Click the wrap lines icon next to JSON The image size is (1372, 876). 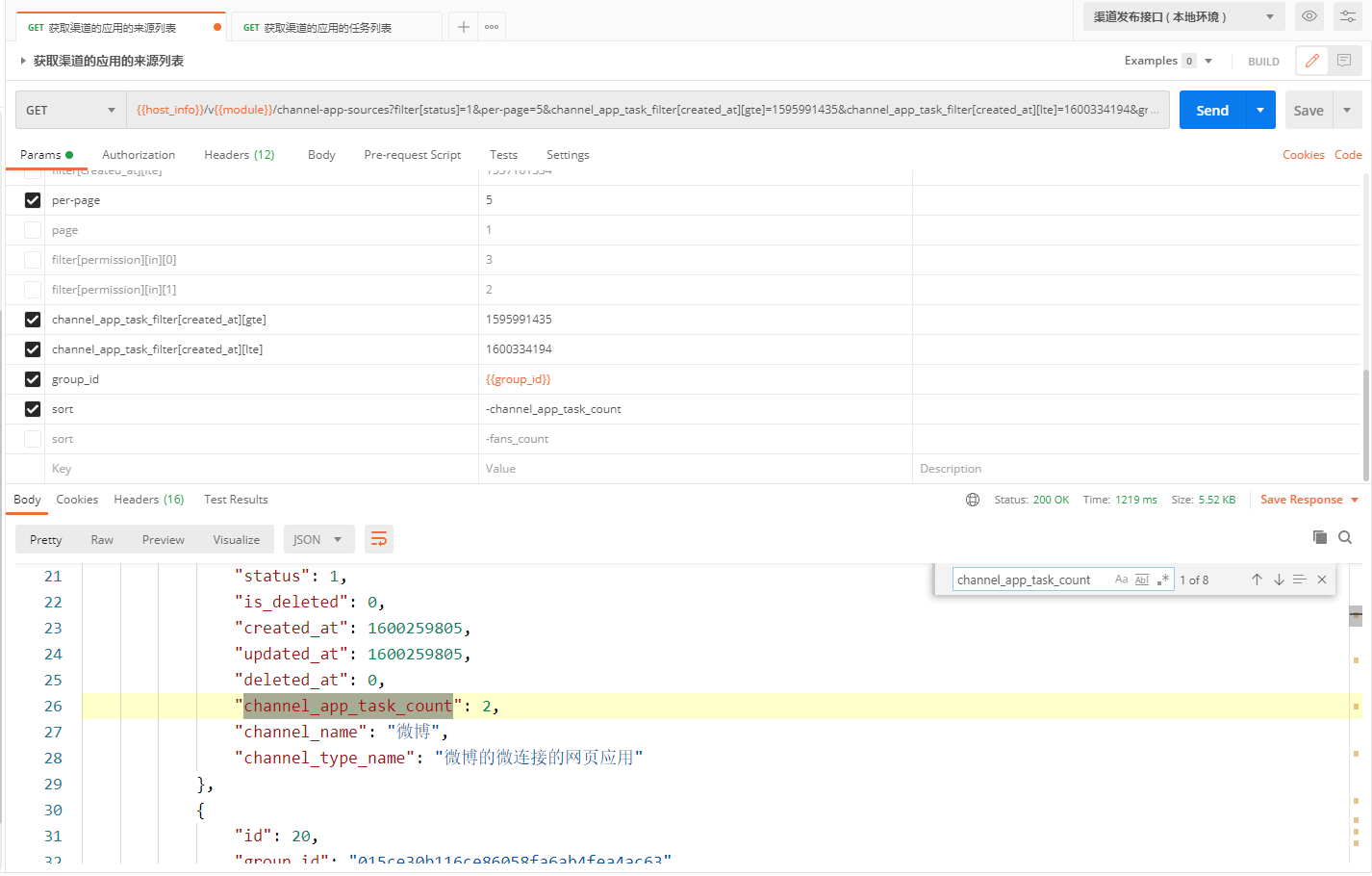[x=379, y=539]
